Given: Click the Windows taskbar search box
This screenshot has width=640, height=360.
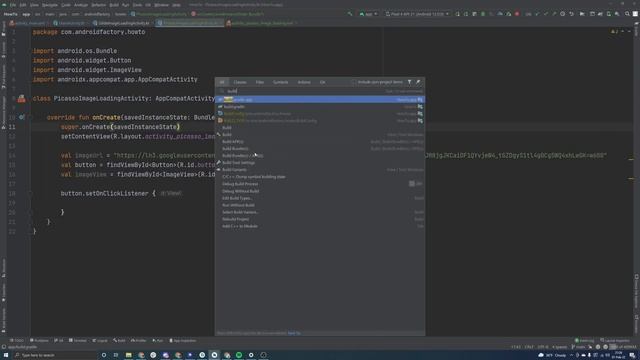Looking at the screenshot, I should pyautogui.click(x=55, y=355).
